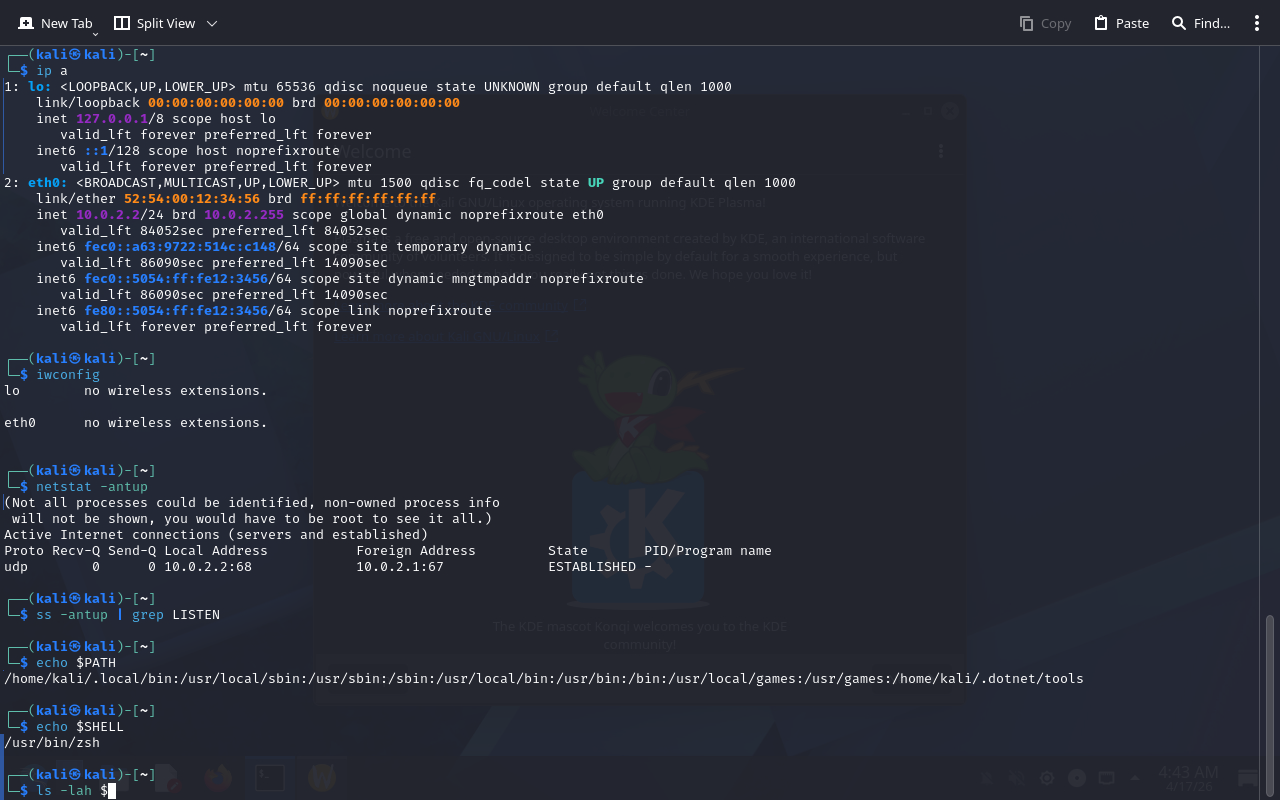Click the 'ss -antup | grep LISTEN' command

(x=128, y=615)
